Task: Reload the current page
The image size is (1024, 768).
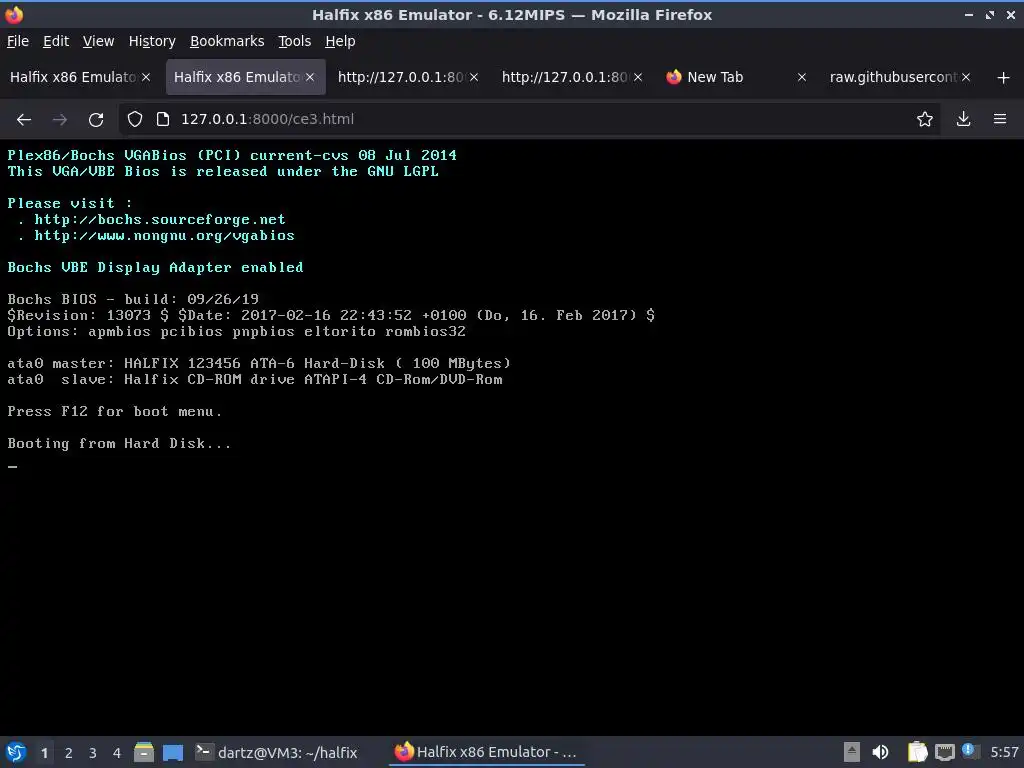Action: coord(96,120)
